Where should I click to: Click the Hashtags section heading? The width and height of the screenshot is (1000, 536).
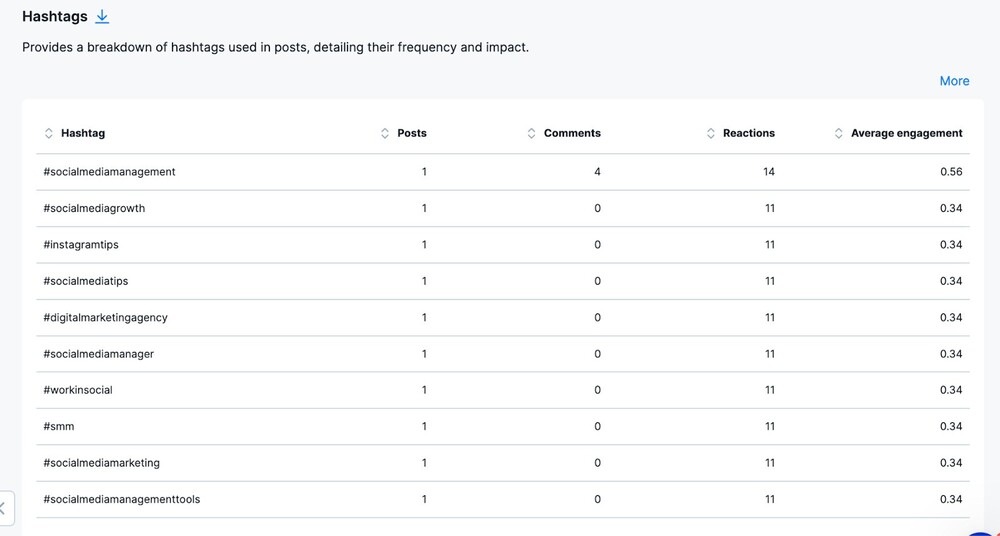click(55, 17)
